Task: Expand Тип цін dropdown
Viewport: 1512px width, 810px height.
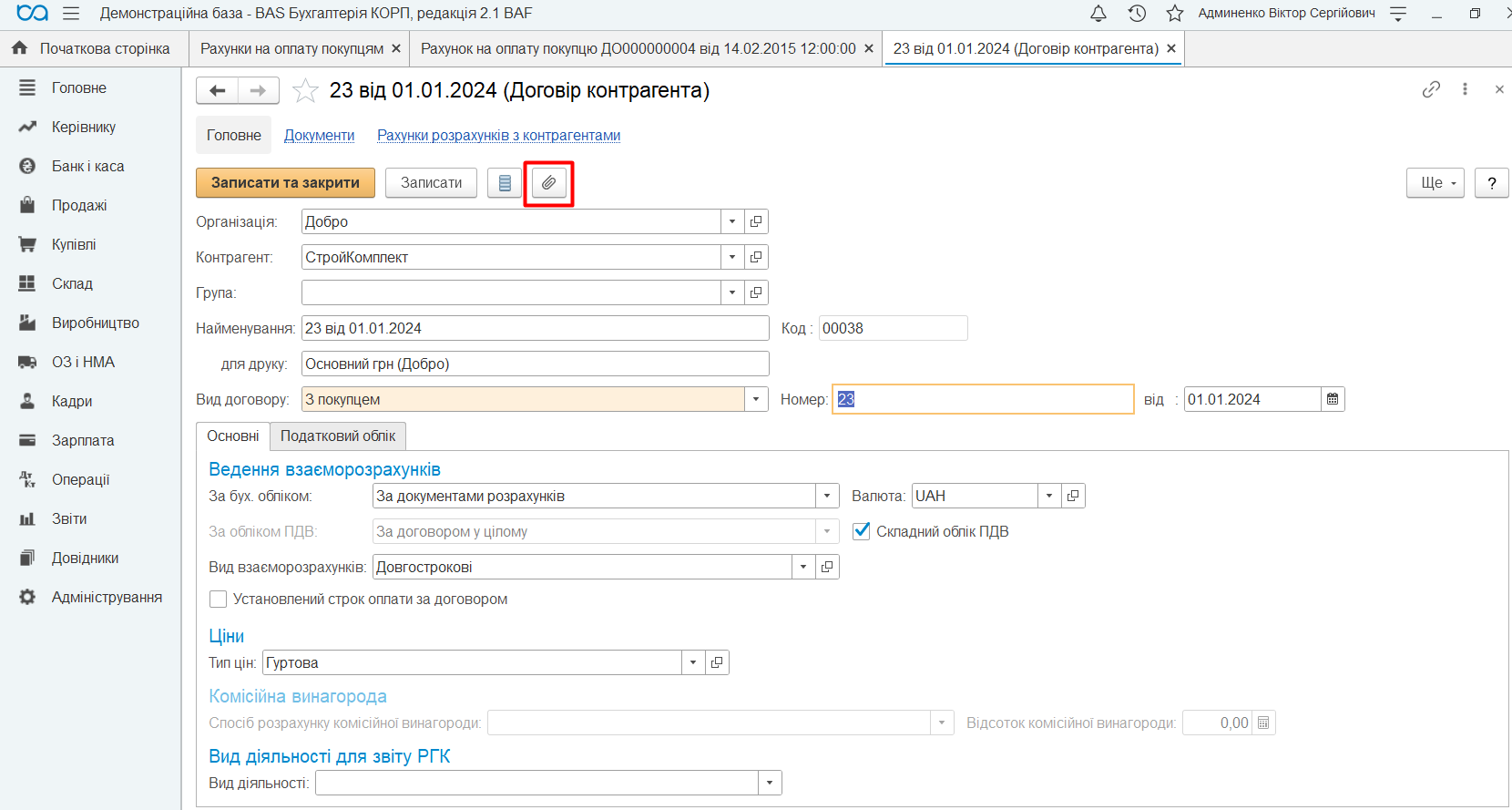Action: coord(693,662)
